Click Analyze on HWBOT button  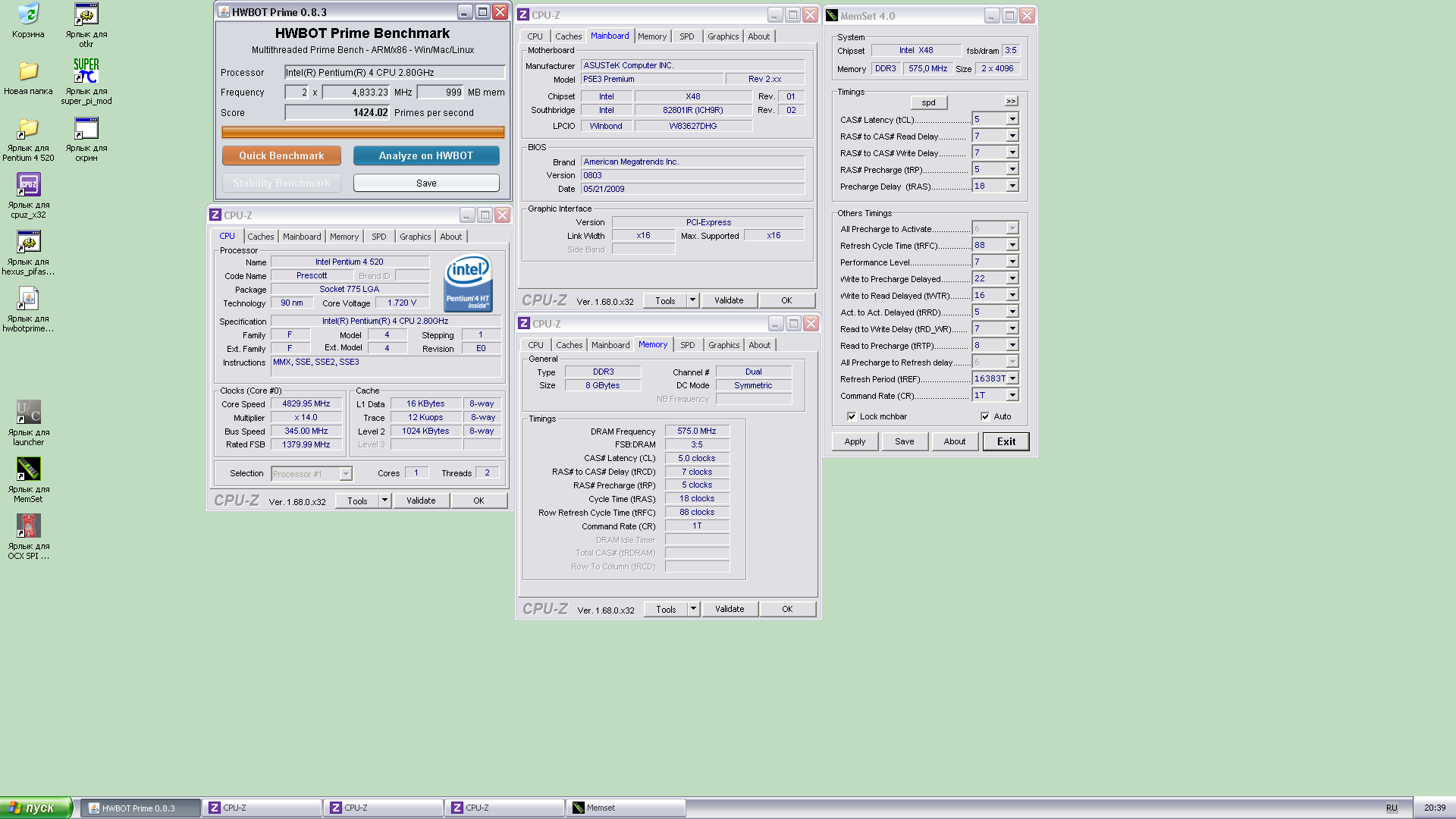[x=426, y=155]
